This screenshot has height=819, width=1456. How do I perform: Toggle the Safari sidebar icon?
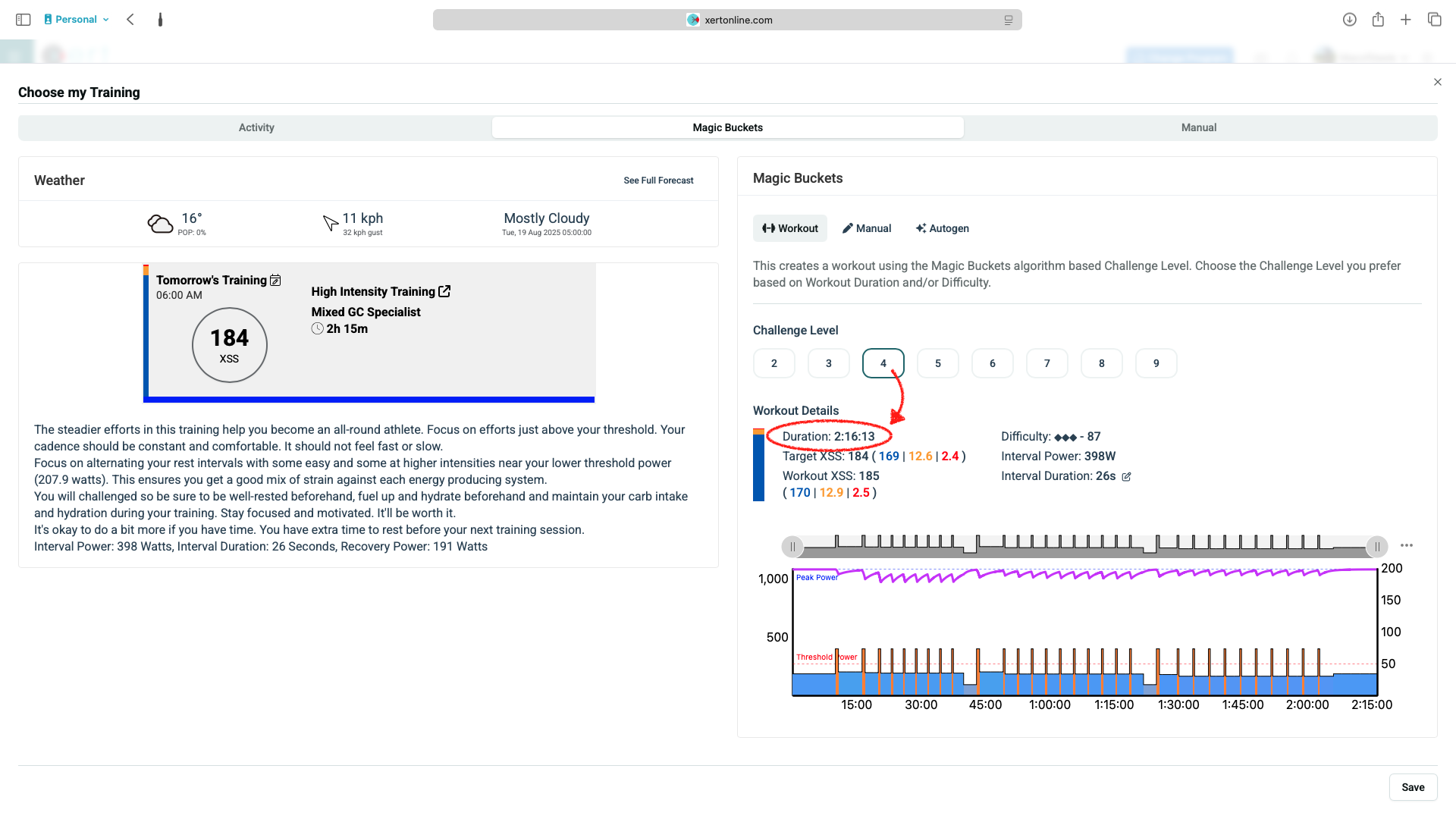click(x=23, y=20)
